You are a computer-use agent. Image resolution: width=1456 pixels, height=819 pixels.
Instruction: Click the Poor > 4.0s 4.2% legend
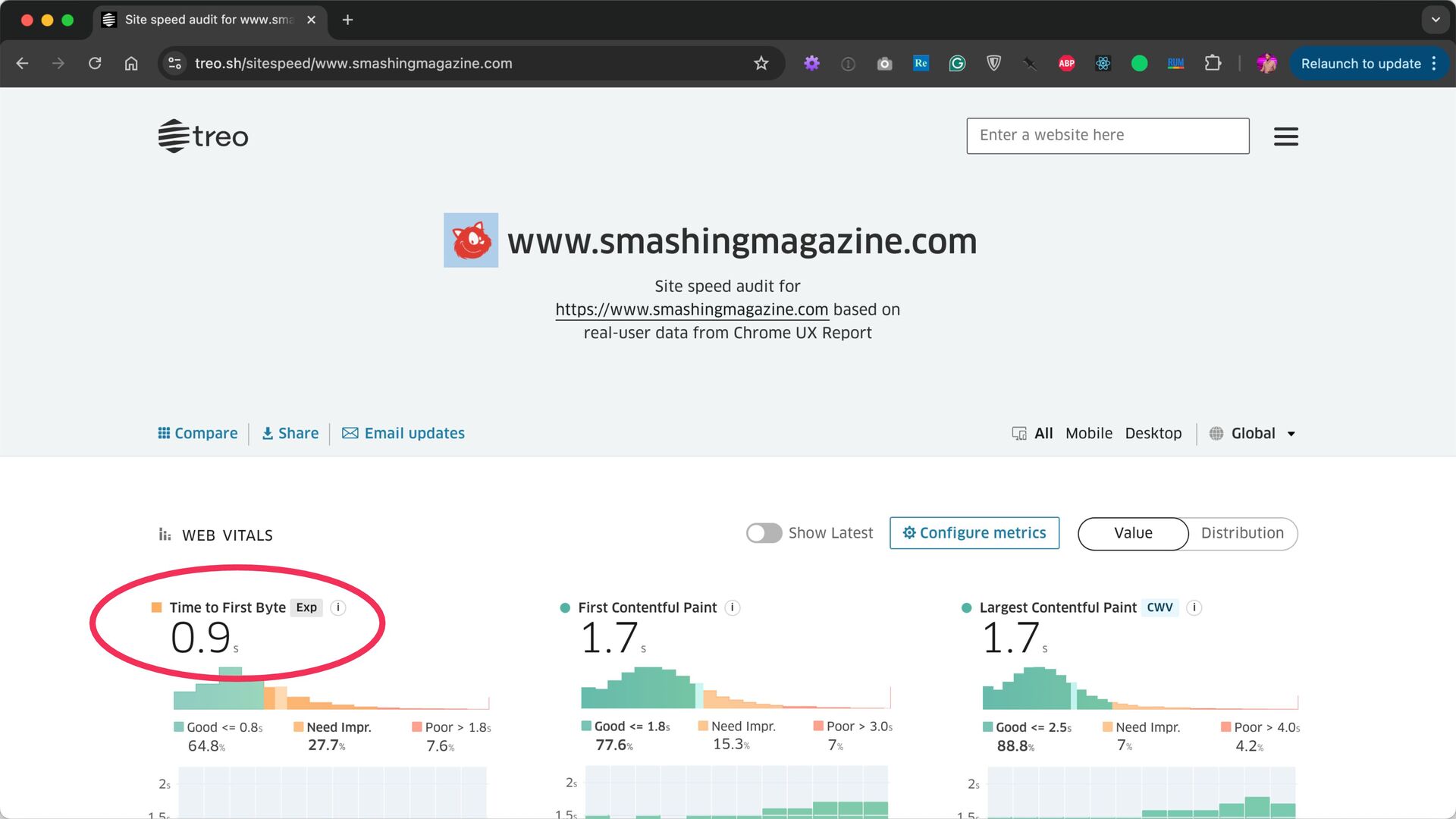1260,736
